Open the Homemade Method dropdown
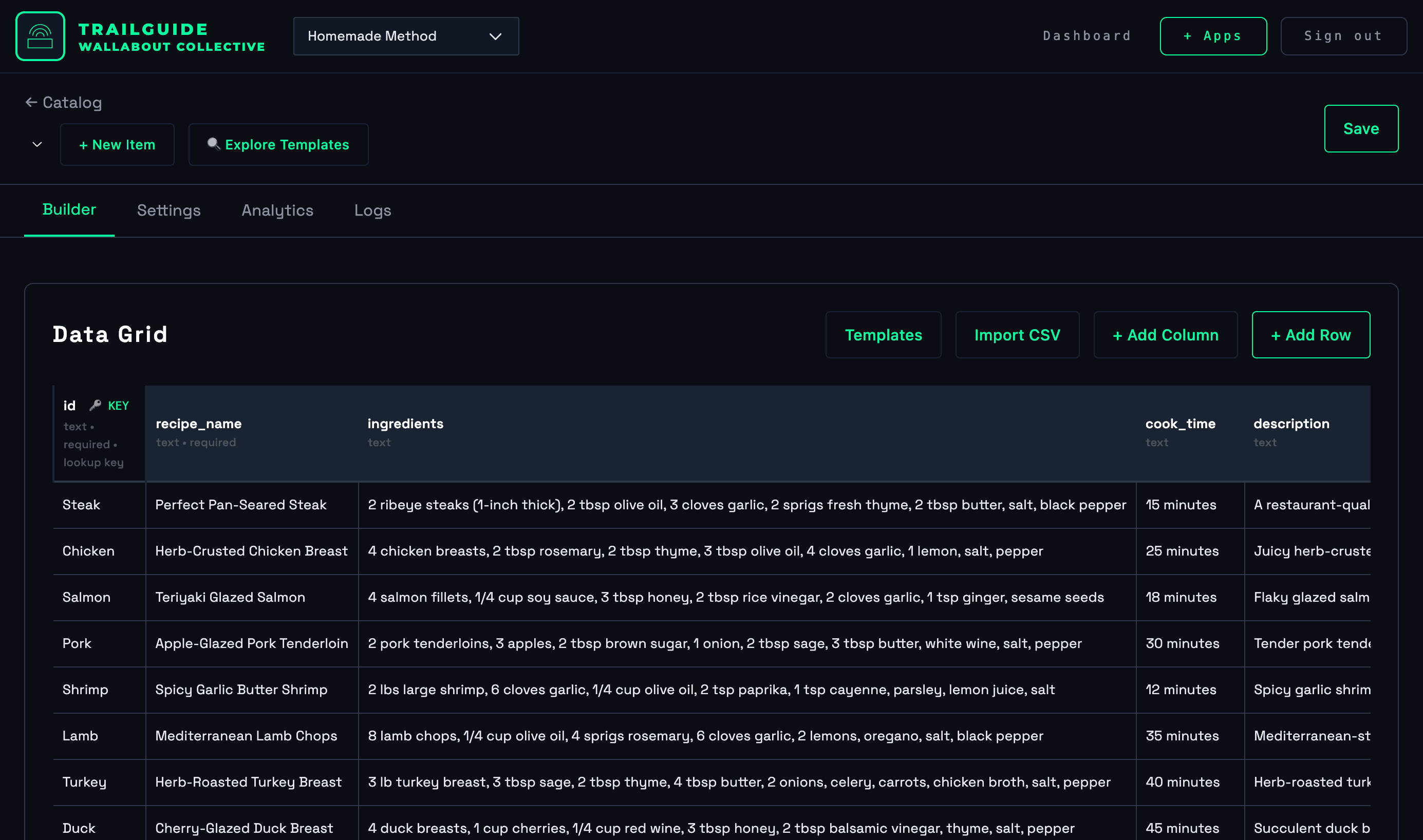Screen dimensions: 1423x840 tap(405, 35)
